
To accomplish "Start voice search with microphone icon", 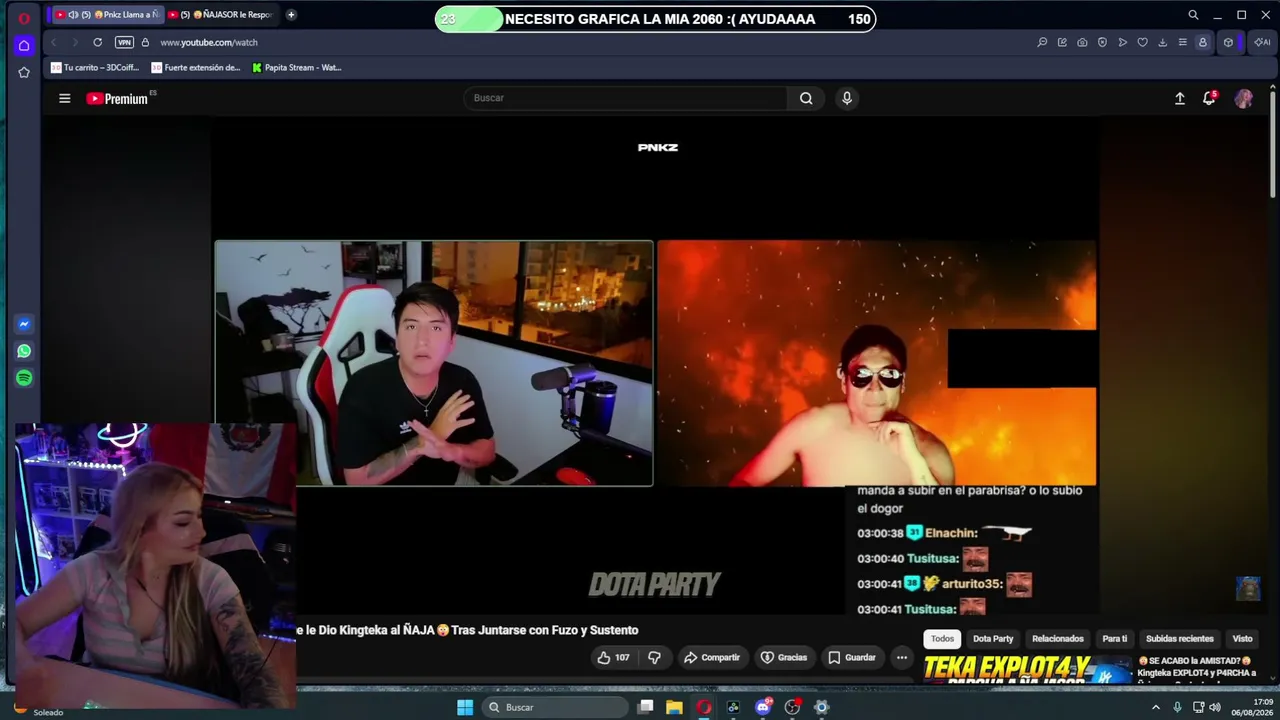I will [x=847, y=98].
